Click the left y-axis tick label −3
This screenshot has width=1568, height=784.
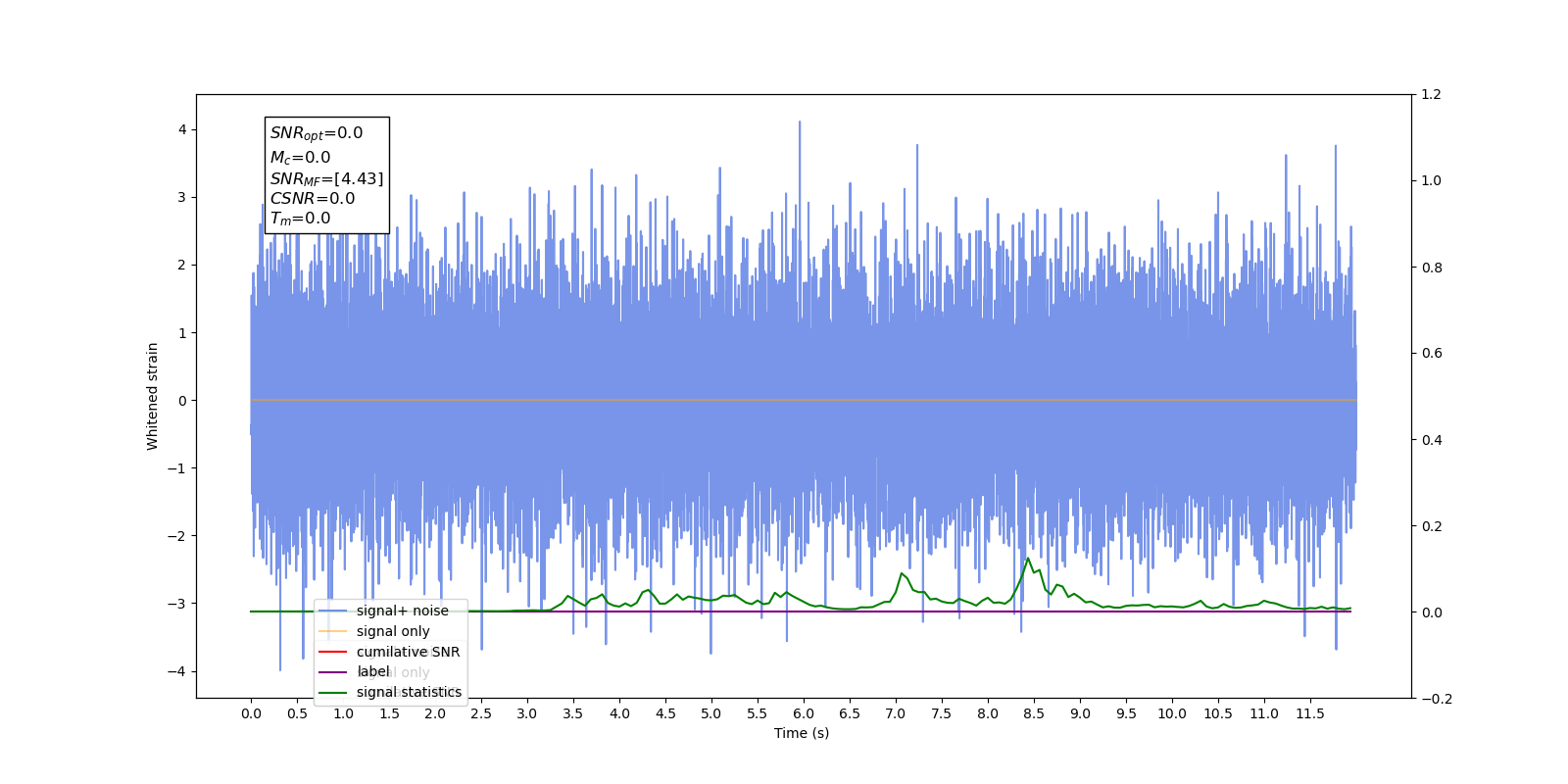coord(176,604)
